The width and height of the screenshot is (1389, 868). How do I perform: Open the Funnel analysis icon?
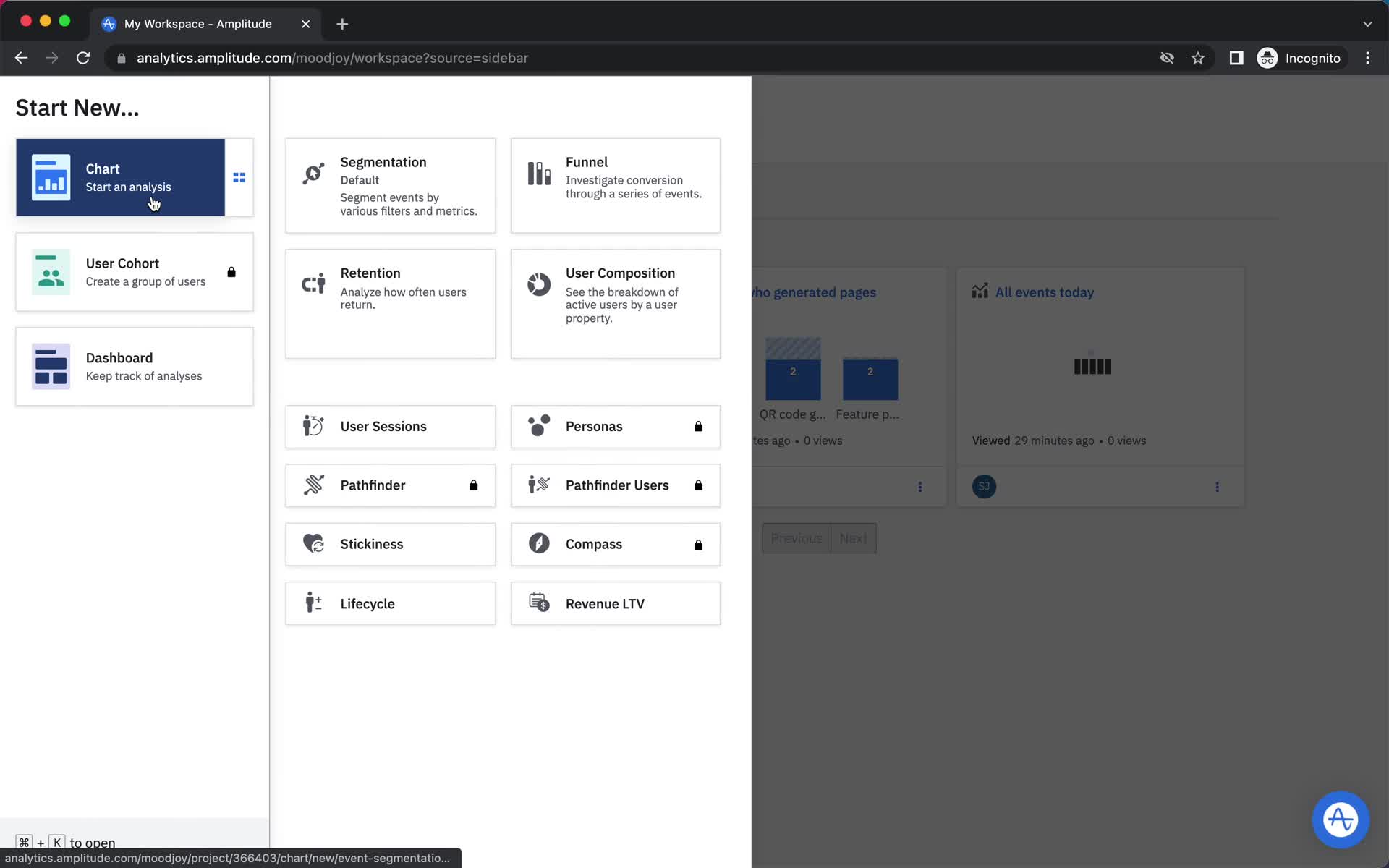point(540,174)
